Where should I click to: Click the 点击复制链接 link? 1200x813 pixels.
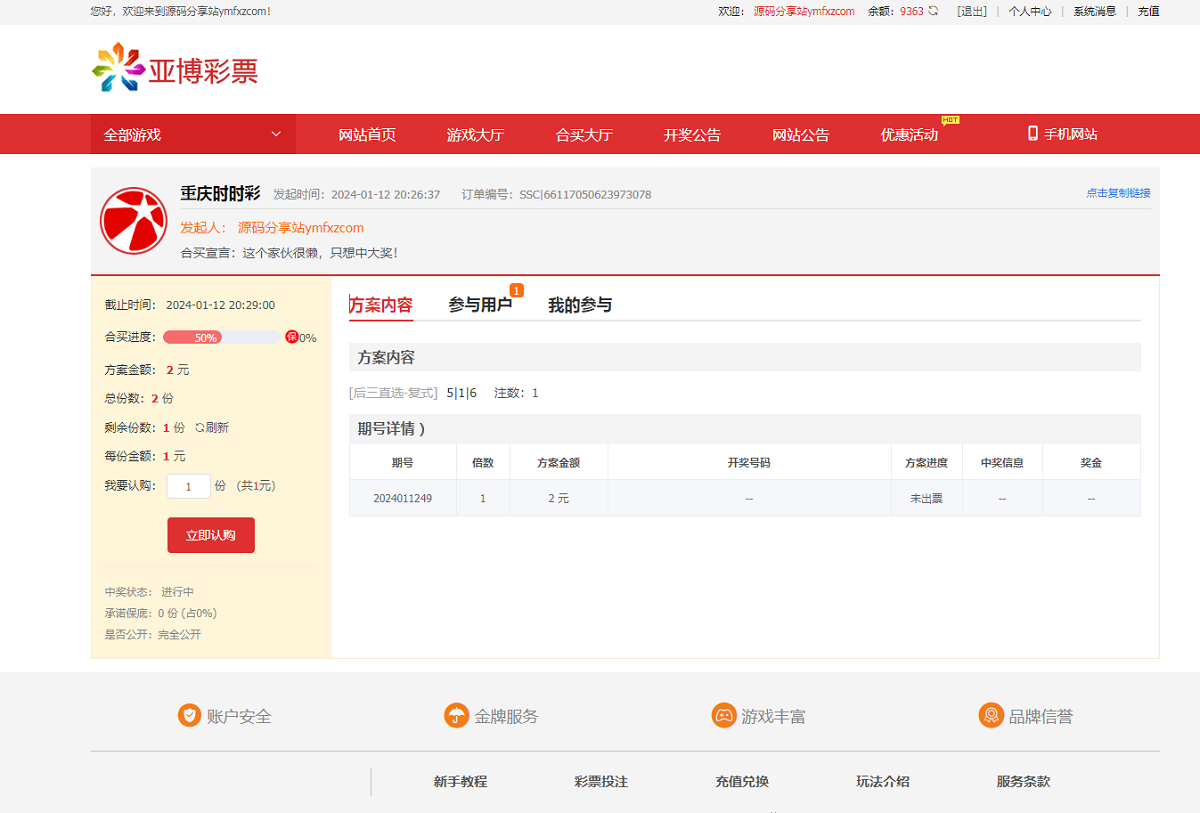[x=1118, y=193]
